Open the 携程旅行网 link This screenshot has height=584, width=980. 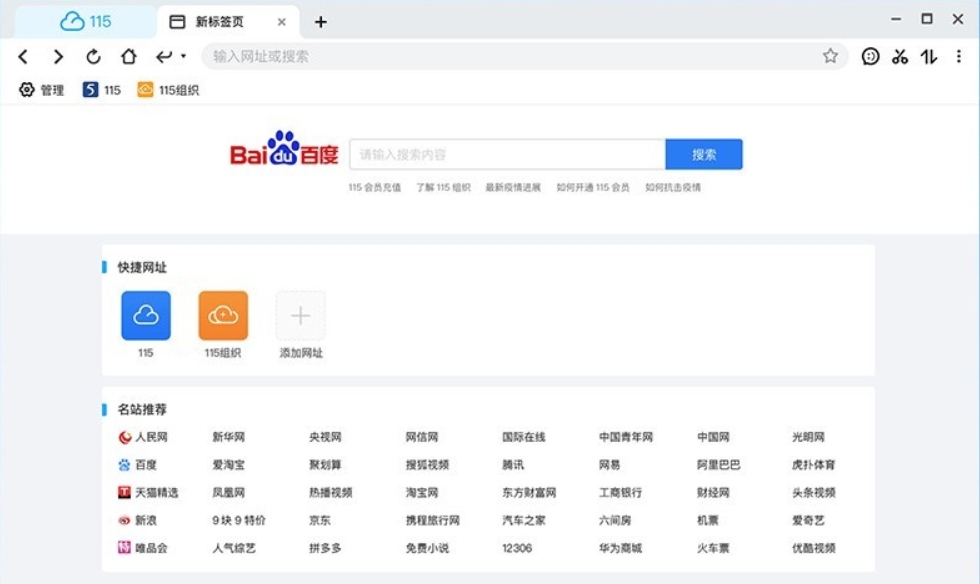[x=432, y=520]
